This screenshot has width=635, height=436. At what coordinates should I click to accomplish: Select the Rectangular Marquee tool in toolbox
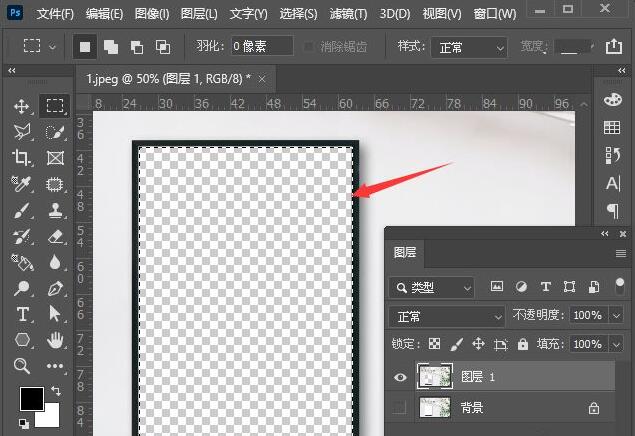tap(55, 106)
